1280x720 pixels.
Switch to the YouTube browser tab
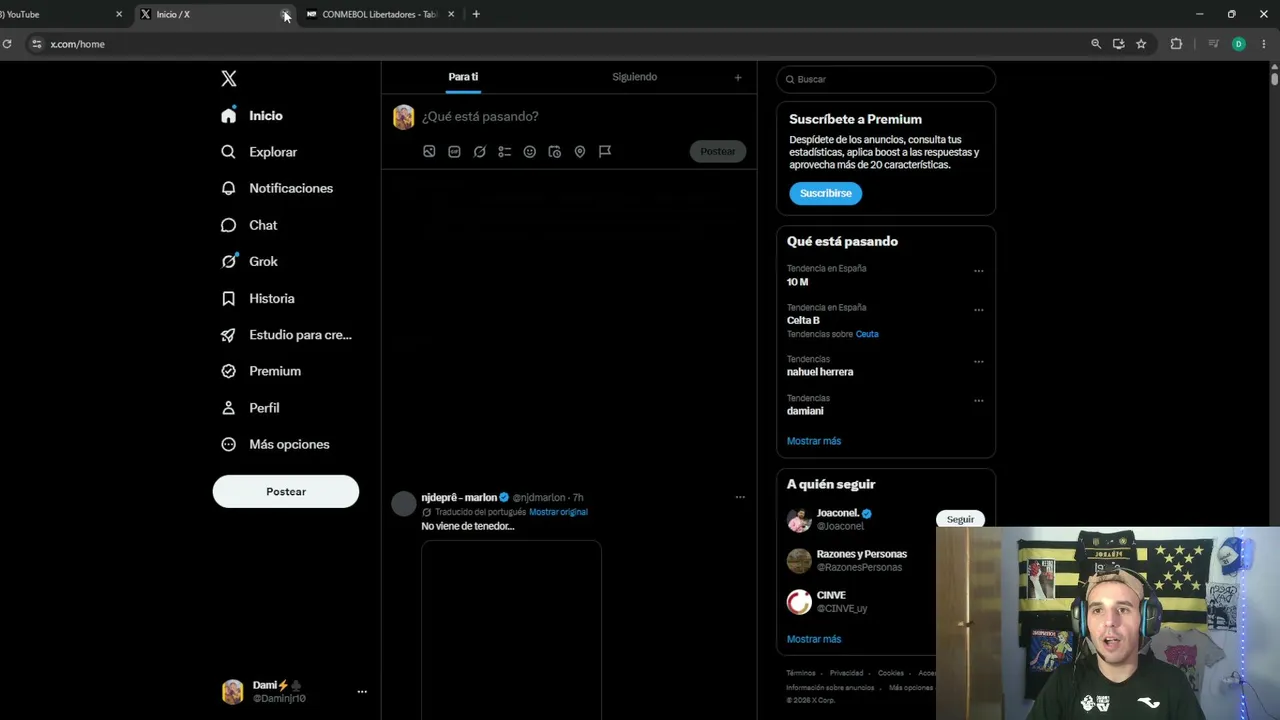(60, 14)
